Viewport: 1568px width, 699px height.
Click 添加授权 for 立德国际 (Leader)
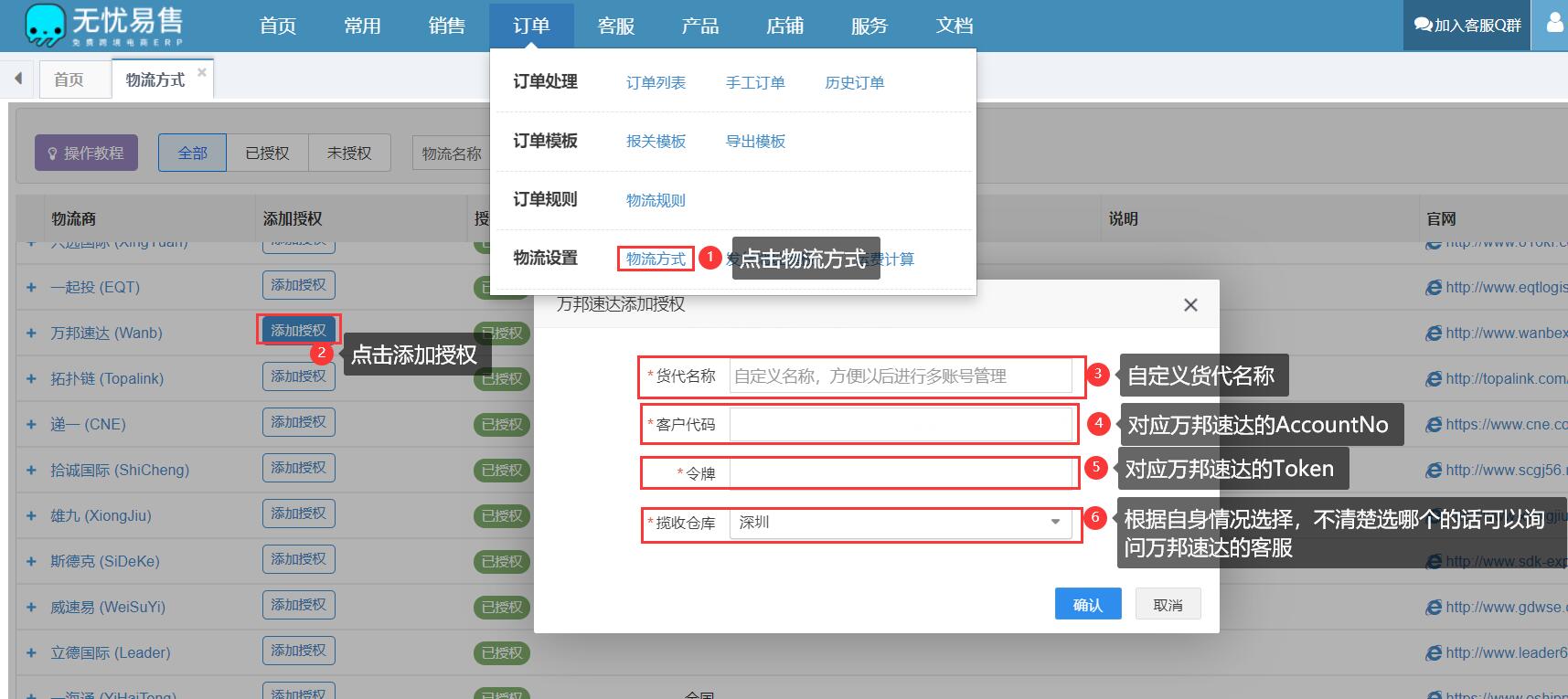(298, 651)
